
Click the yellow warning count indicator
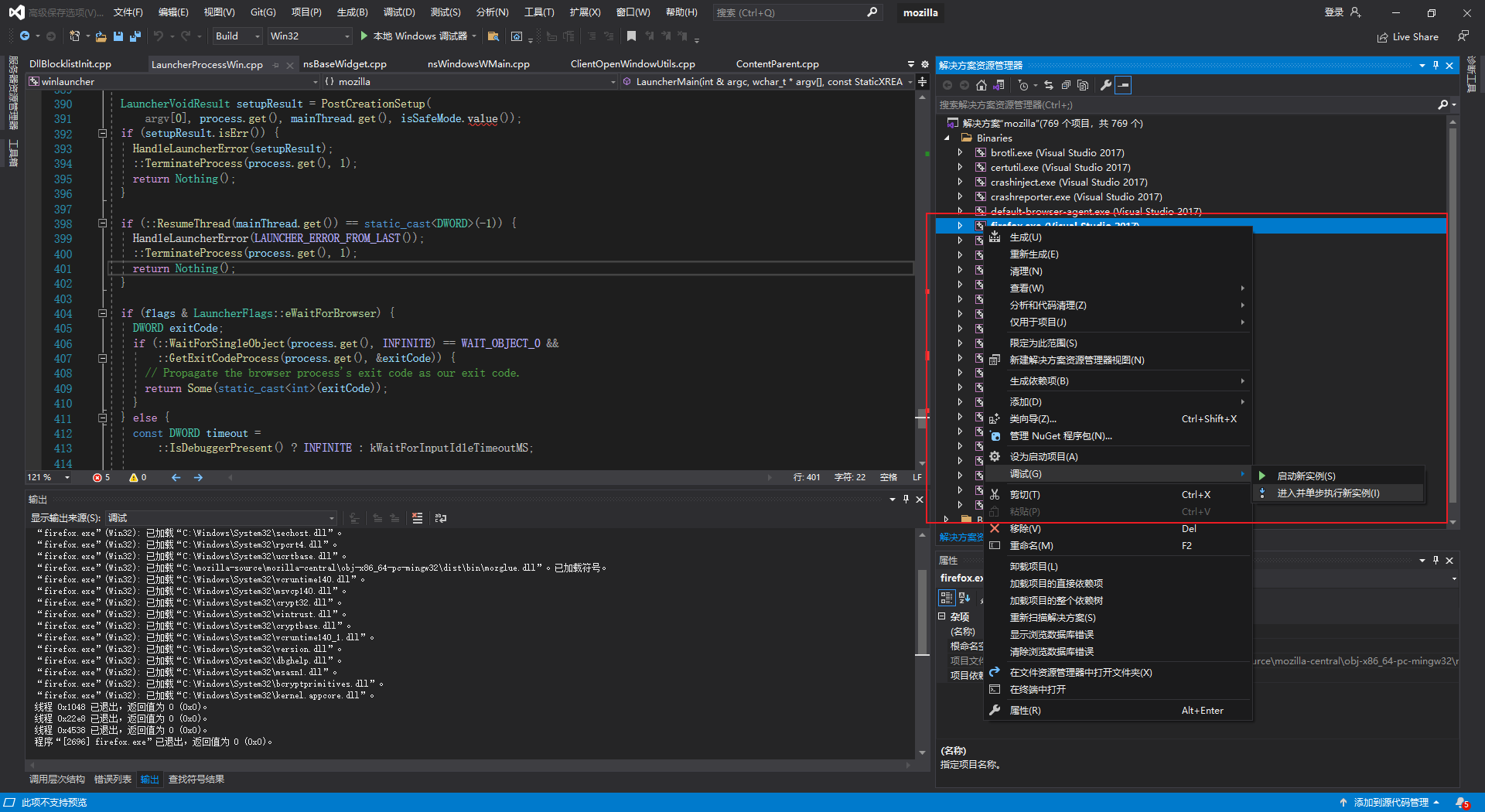point(138,478)
